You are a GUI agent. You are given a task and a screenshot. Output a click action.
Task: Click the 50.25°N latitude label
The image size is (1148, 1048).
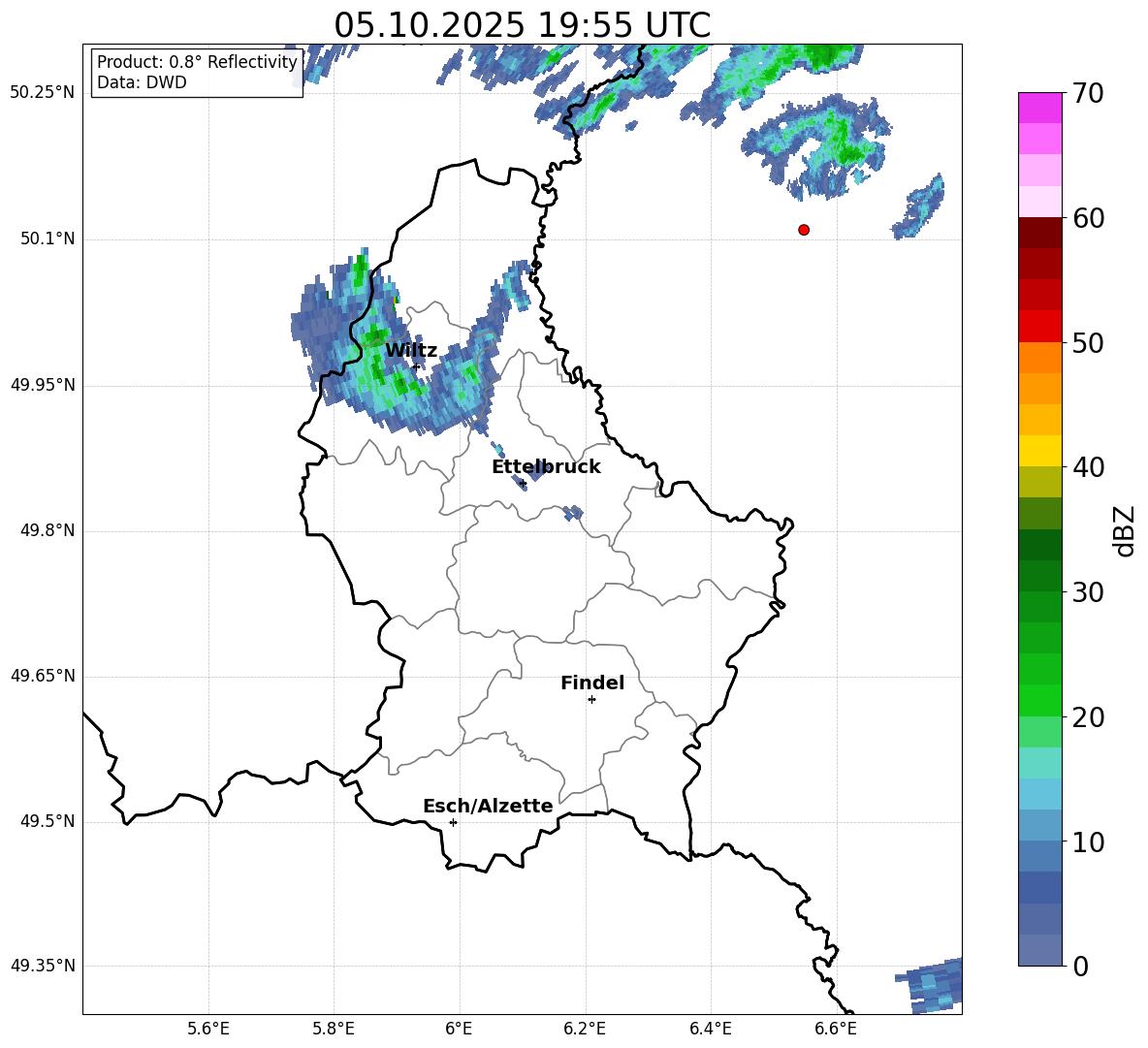coord(43,93)
